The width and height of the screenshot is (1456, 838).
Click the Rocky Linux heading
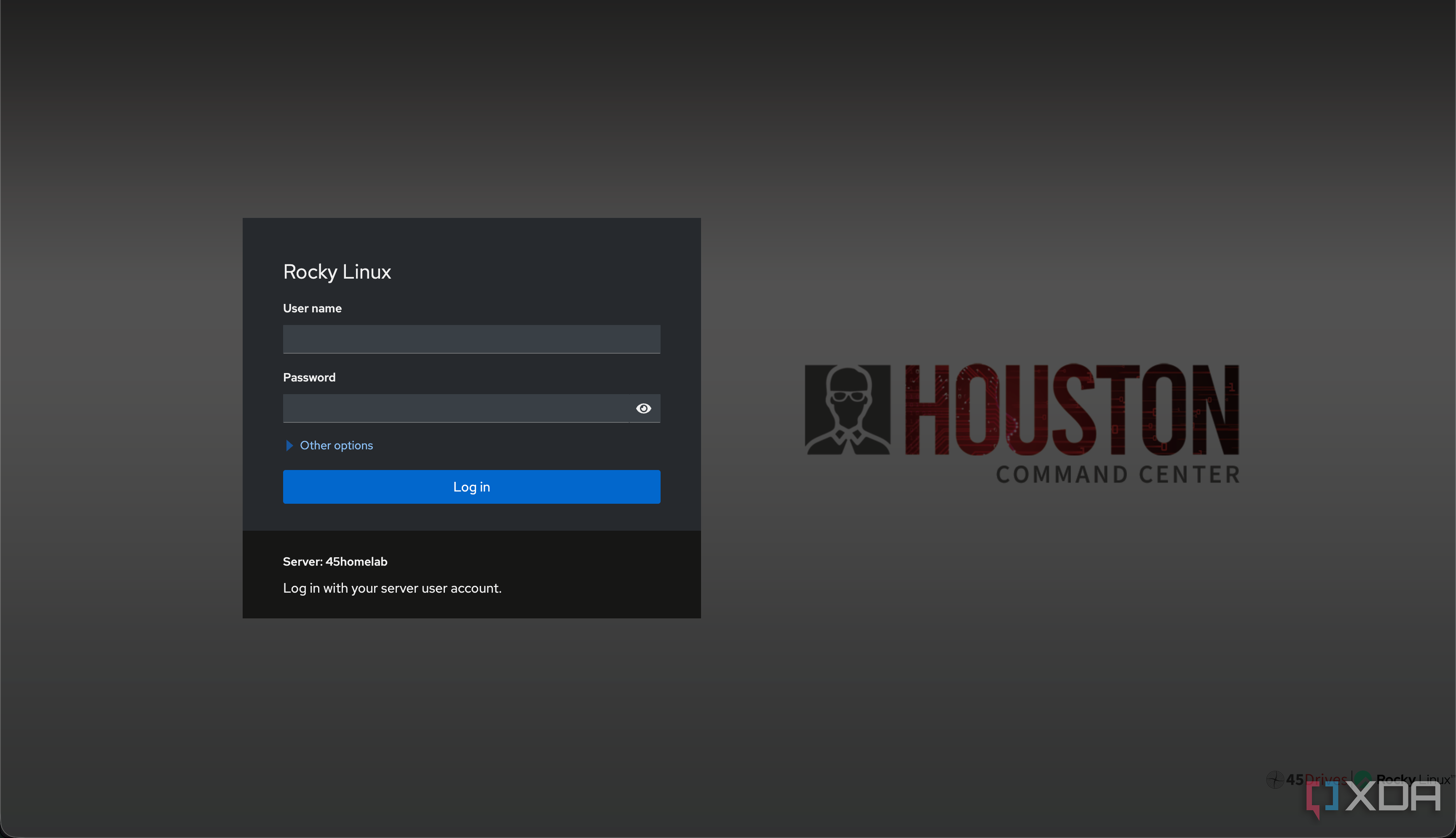click(337, 271)
